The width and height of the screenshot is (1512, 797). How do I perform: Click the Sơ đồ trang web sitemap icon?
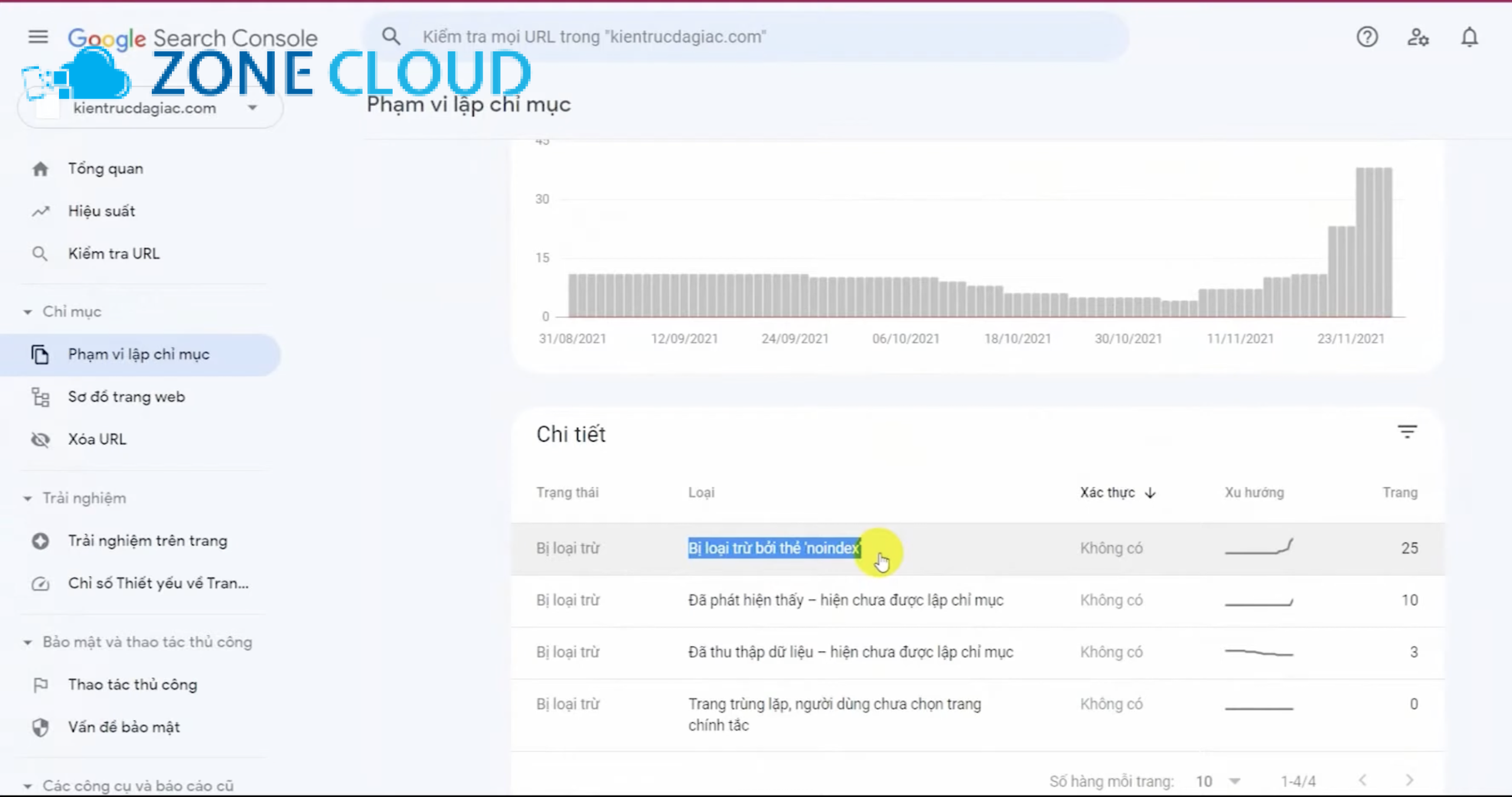pos(40,397)
